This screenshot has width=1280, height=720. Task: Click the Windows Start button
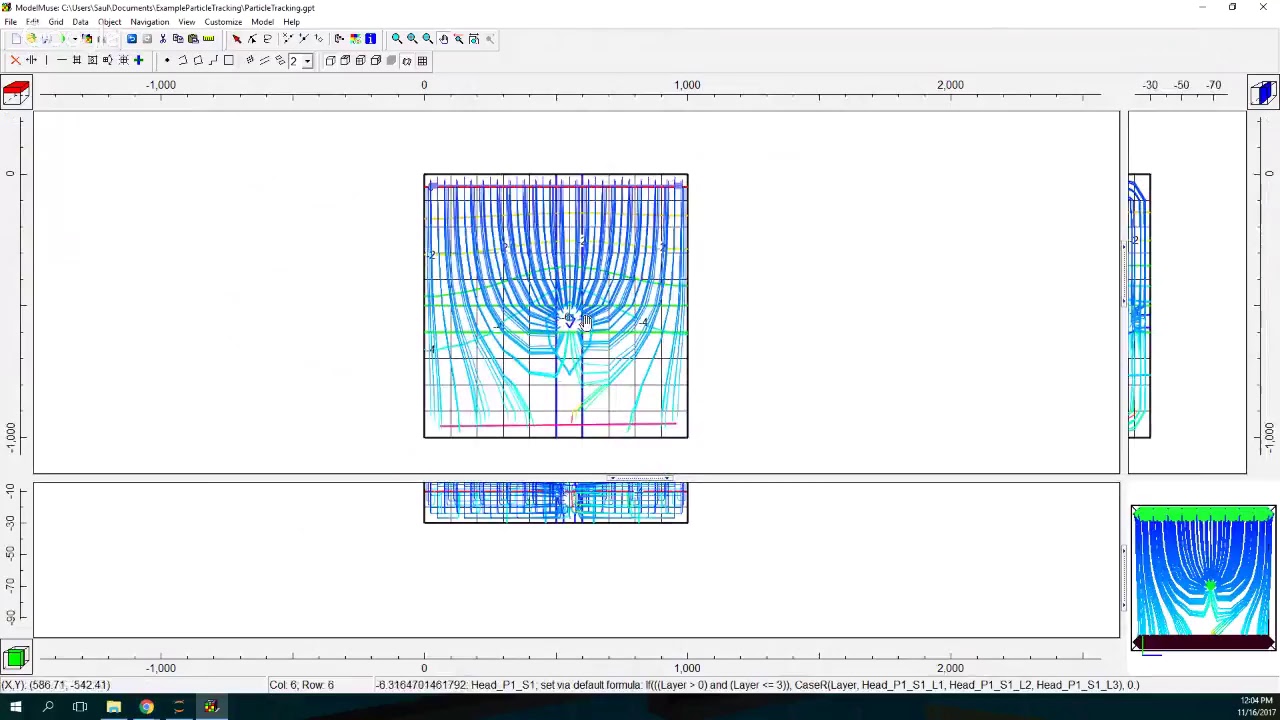(15, 707)
